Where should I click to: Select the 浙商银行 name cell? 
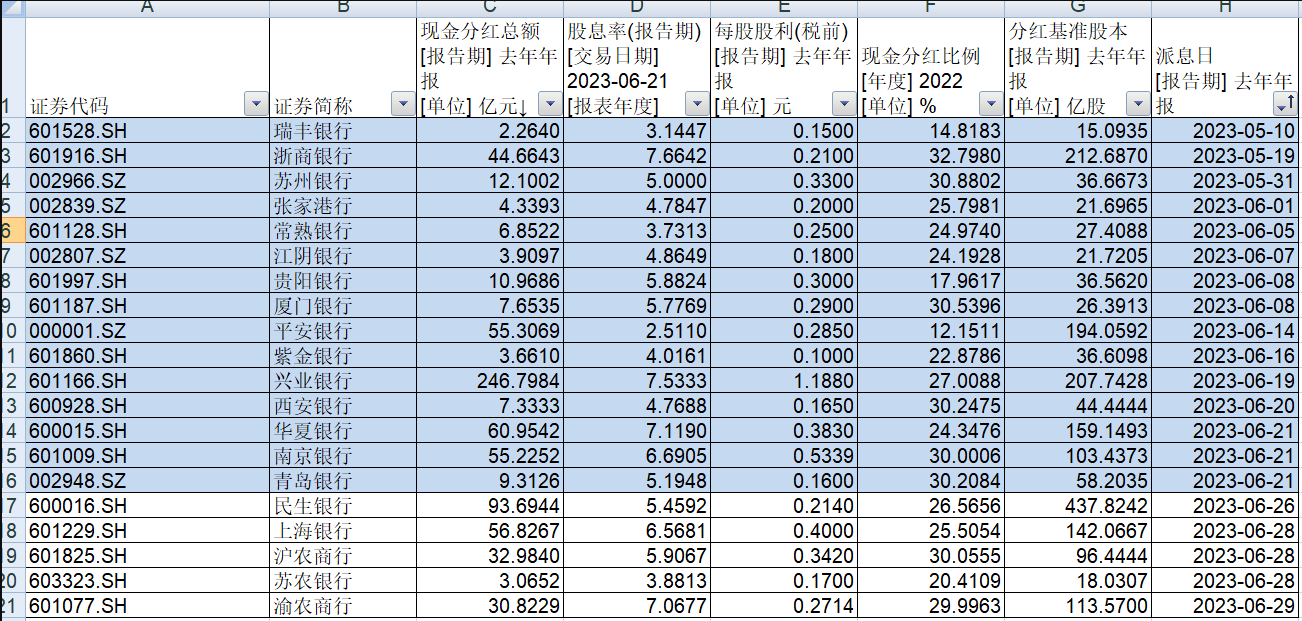coord(343,155)
